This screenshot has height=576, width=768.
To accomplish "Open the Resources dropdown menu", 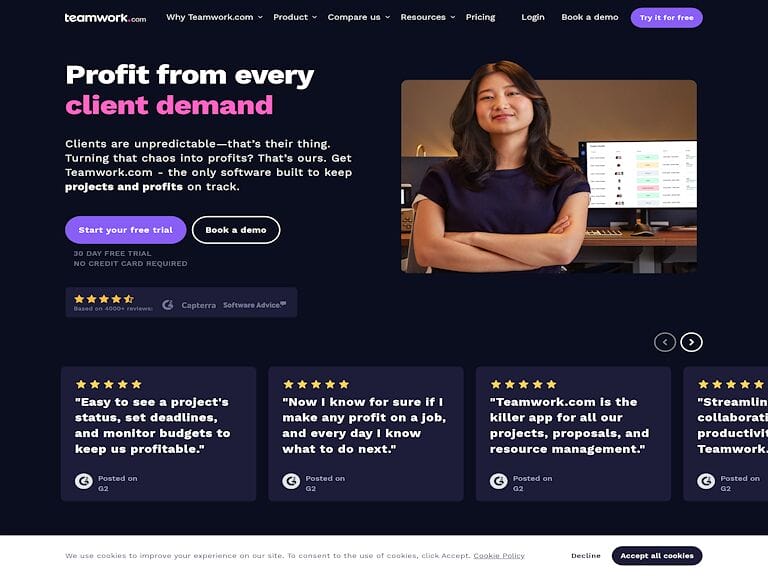I will (x=428, y=17).
